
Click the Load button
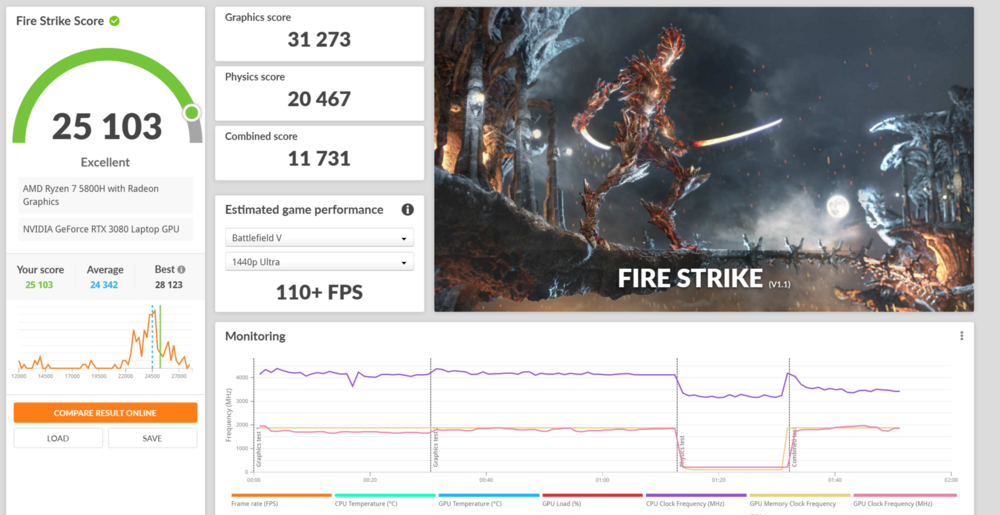[x=58, y=438]
